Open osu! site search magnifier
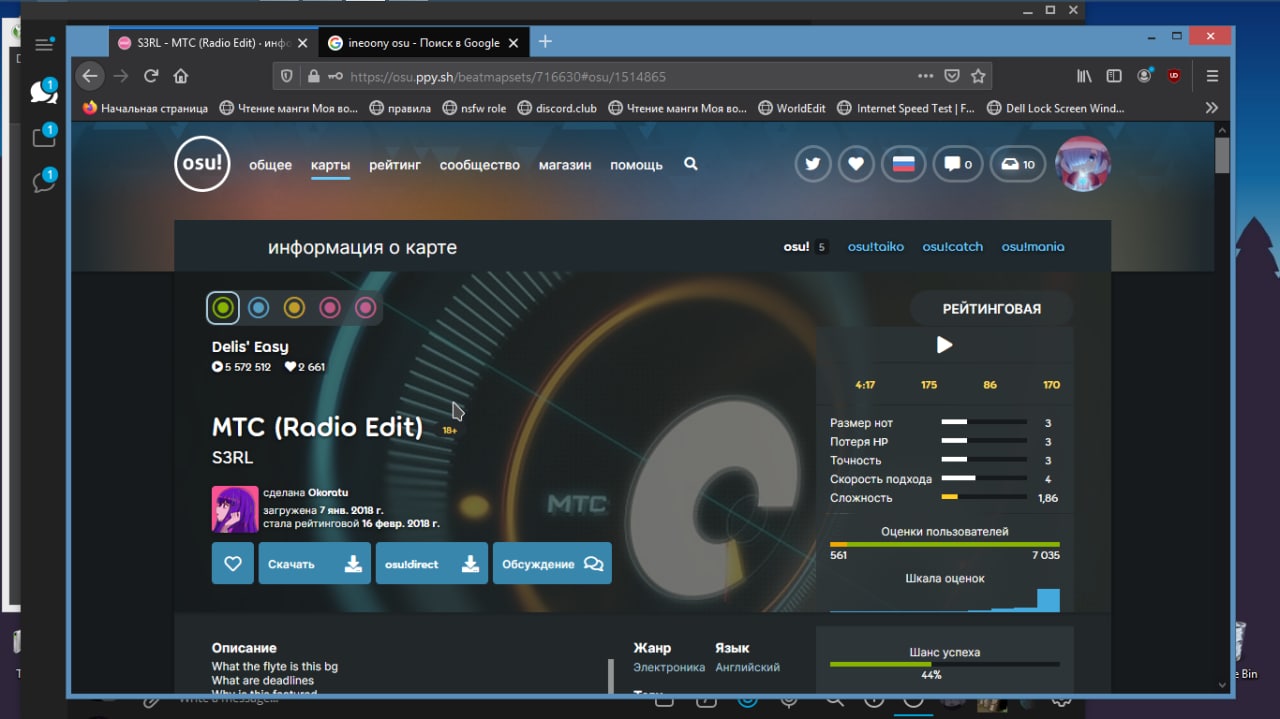This screenshot has width=1280, height=719. click(690, 164)
